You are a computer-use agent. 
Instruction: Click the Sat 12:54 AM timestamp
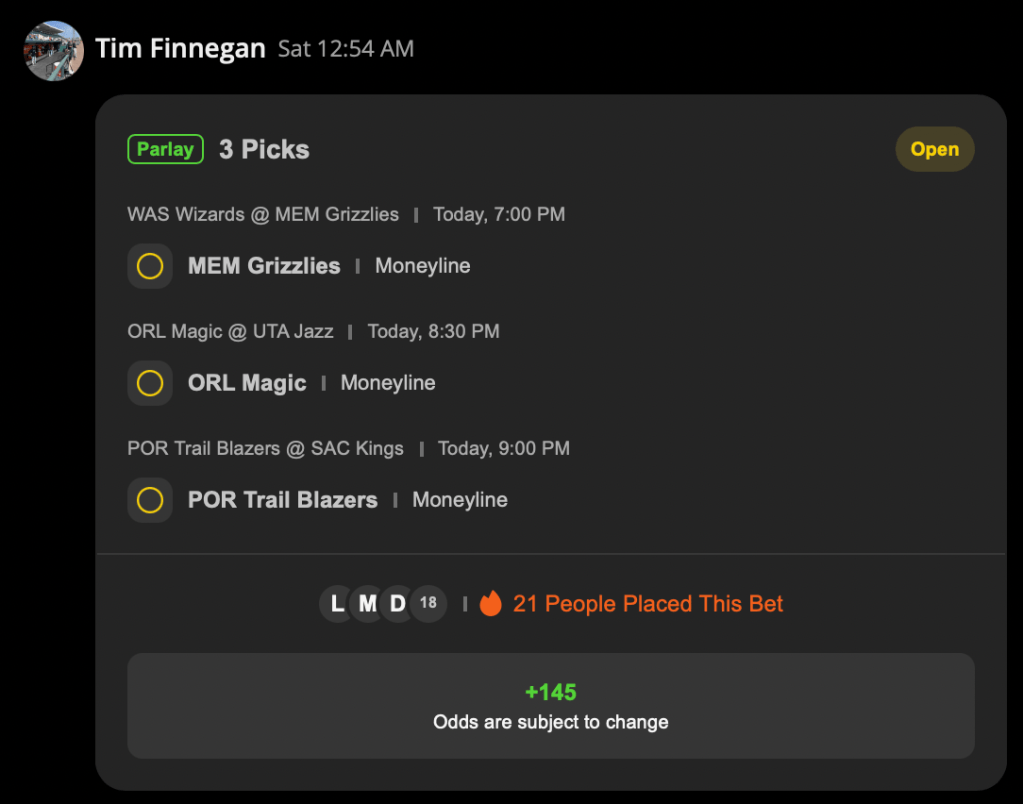[x=346, y=49]
